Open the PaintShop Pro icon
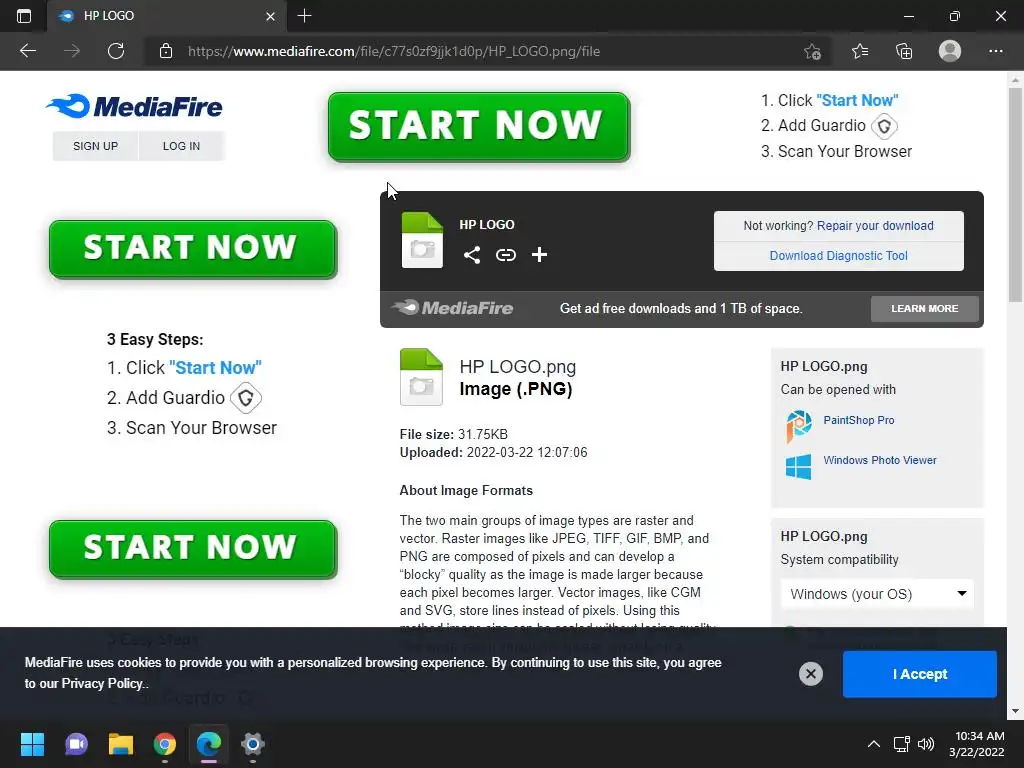The width and height of the screenshot is (1024, 768). coord(799,426)
